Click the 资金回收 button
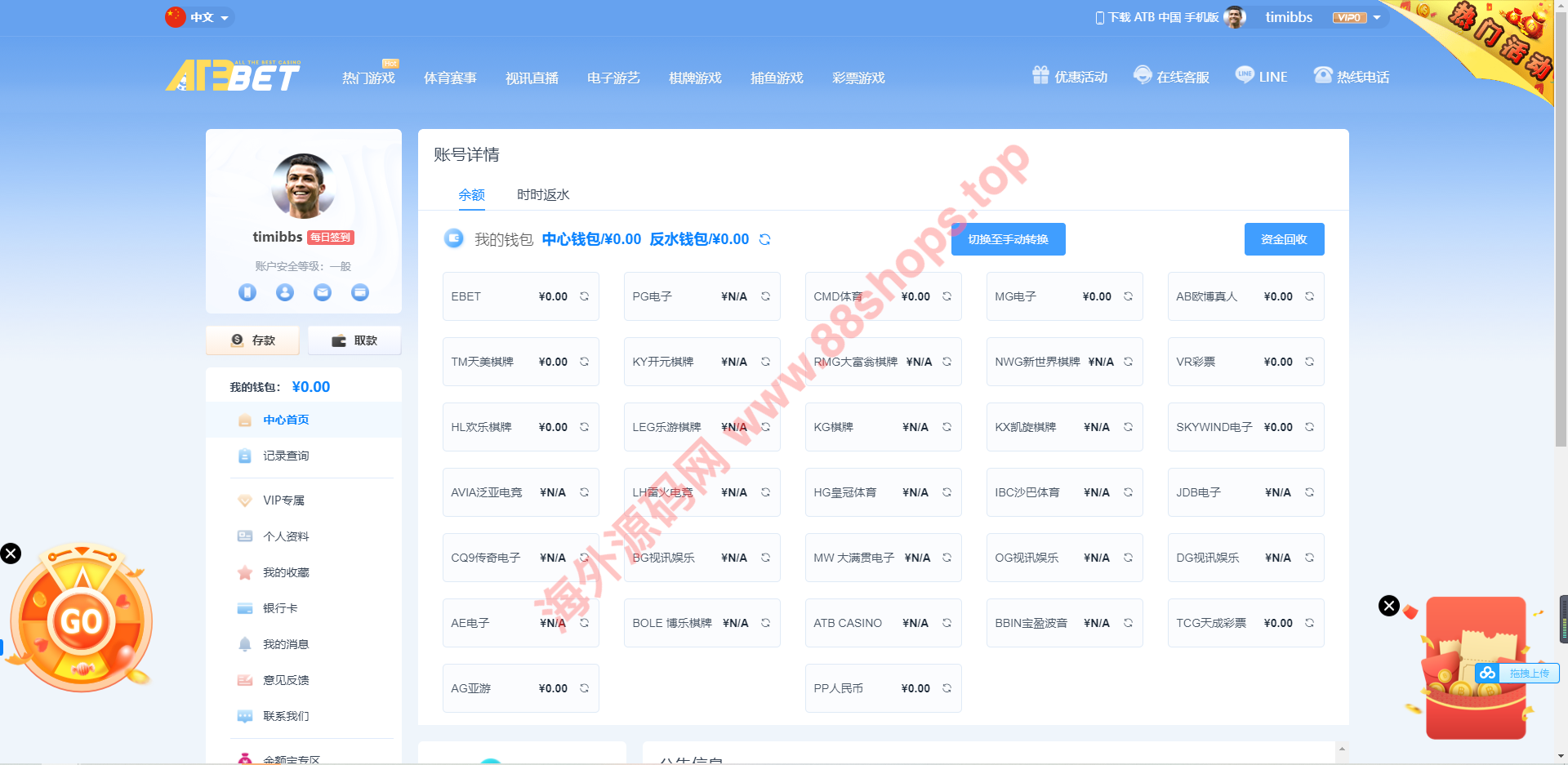The image size is (1568, 765). click(x=1284, y=239)
